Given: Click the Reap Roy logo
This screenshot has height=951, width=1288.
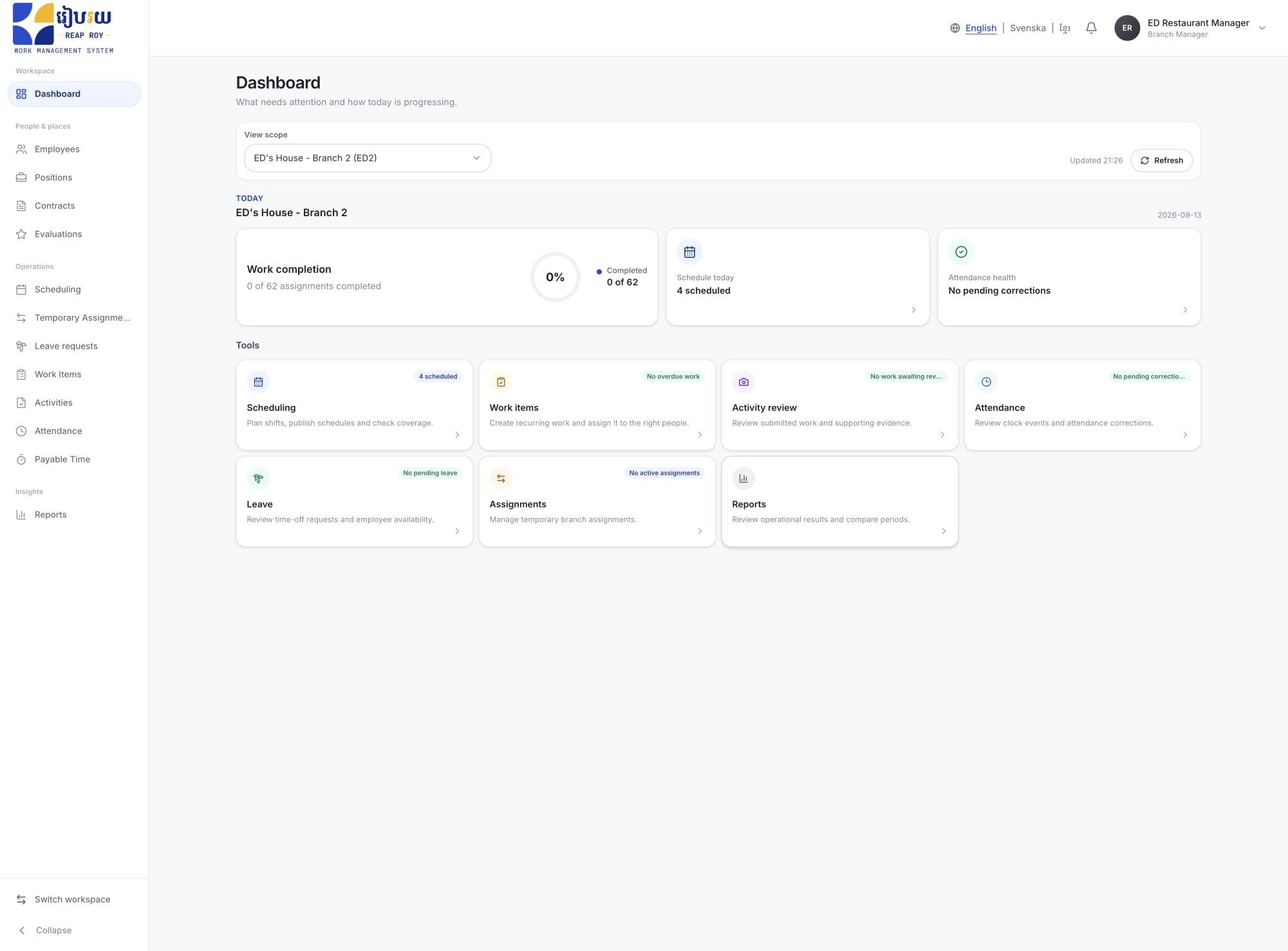Looking at the screenshot, I should click(63, 28).
